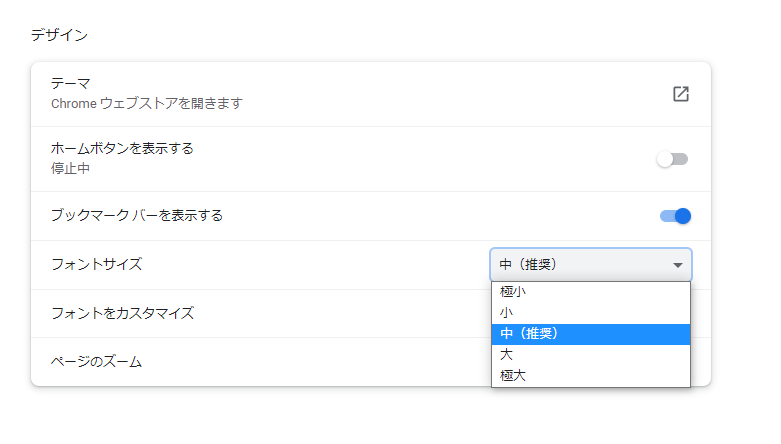Click the Chrome ウェブストアを開きます text
Image resolution: width=781 pixels, height=444 pixels.
tap(147, 104)
